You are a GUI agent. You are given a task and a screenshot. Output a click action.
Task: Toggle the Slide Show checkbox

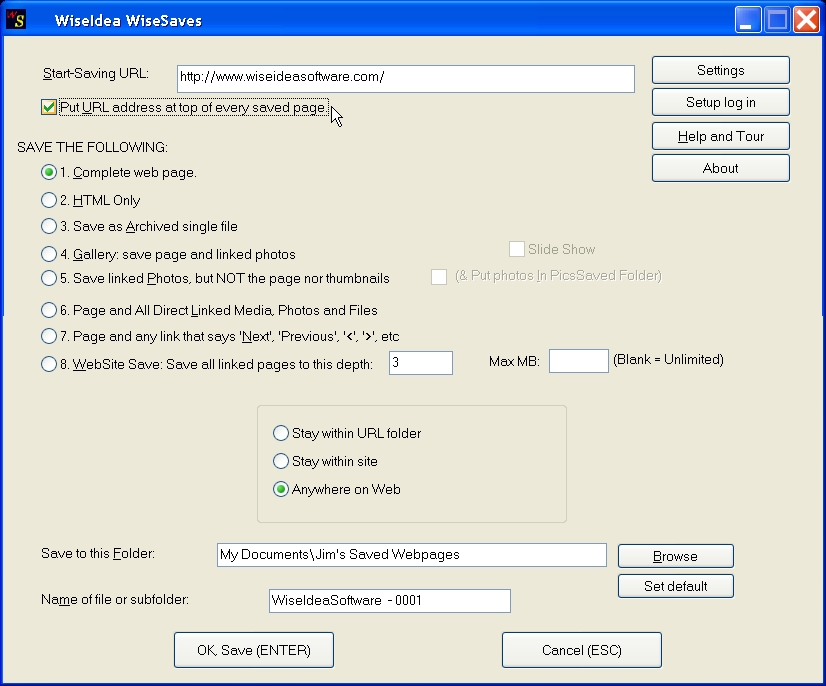tap(517, 249)
